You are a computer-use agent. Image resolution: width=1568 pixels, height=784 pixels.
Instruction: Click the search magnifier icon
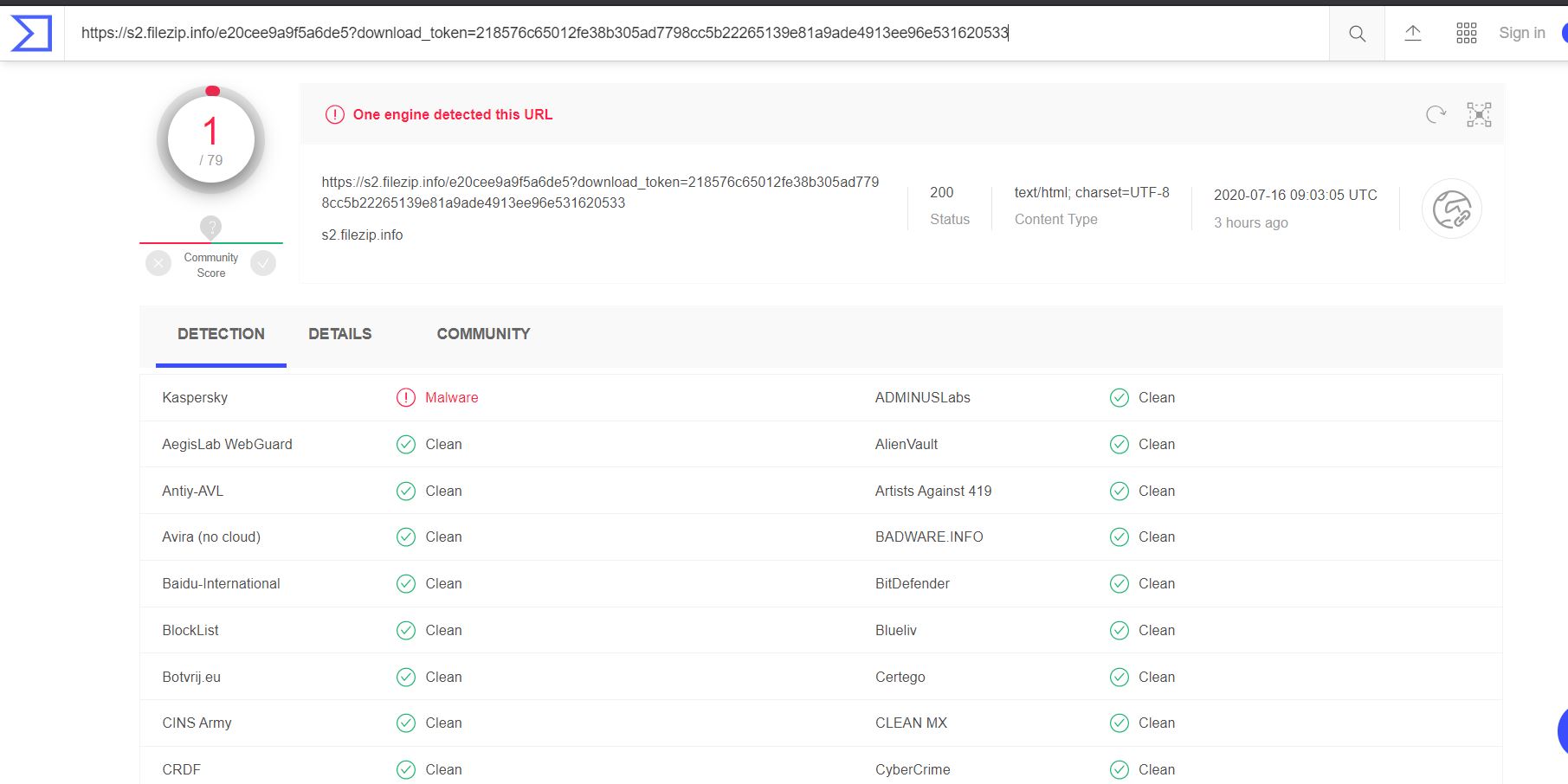coord(1358,34)
